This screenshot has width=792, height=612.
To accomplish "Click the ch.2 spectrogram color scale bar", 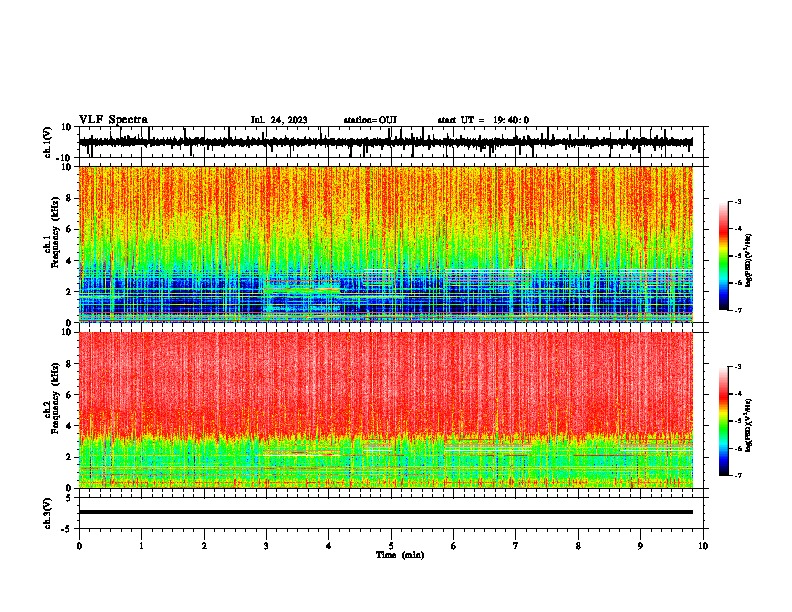I will pyautogui.click(x=724, y=421).
